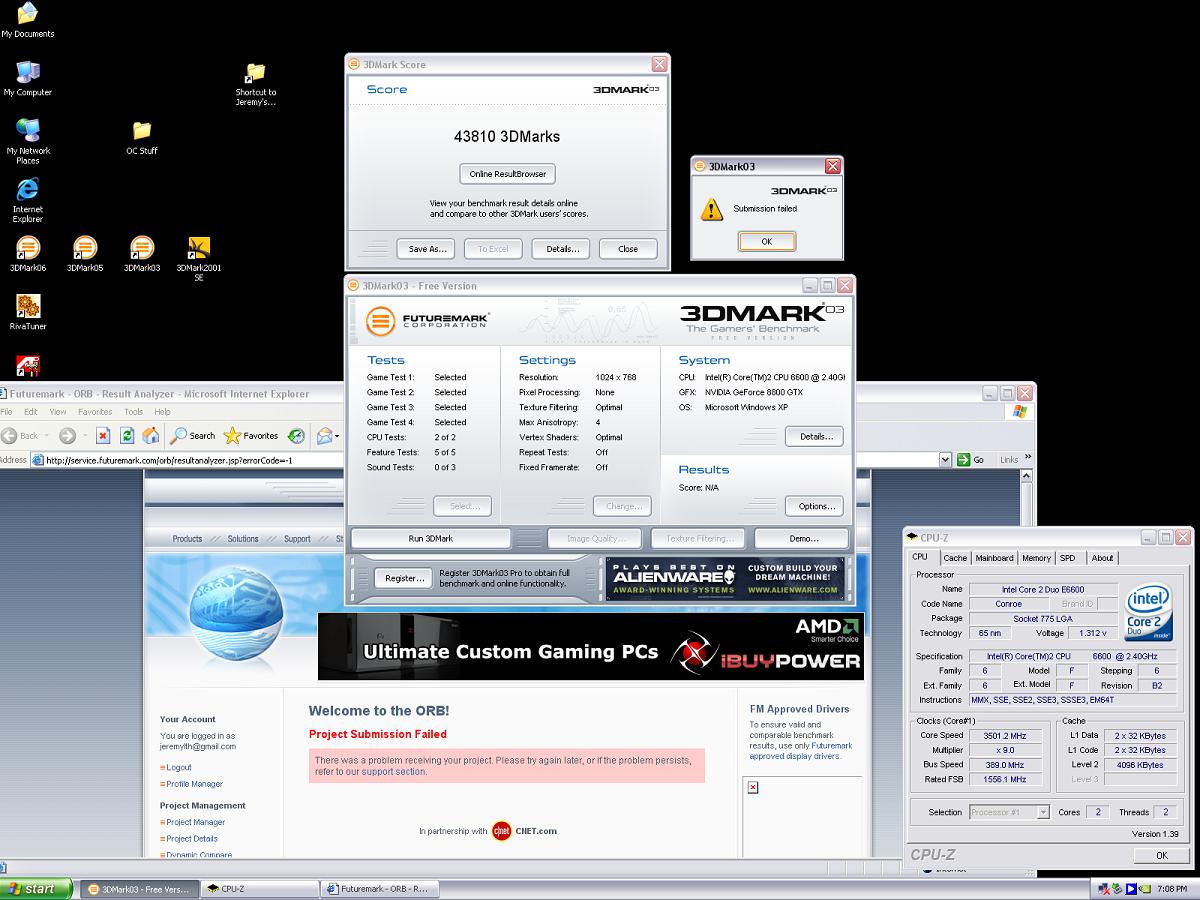Open the Mail button dropdown arrow
Viewport: 1200px width, 900px height.
coord(337,436)
